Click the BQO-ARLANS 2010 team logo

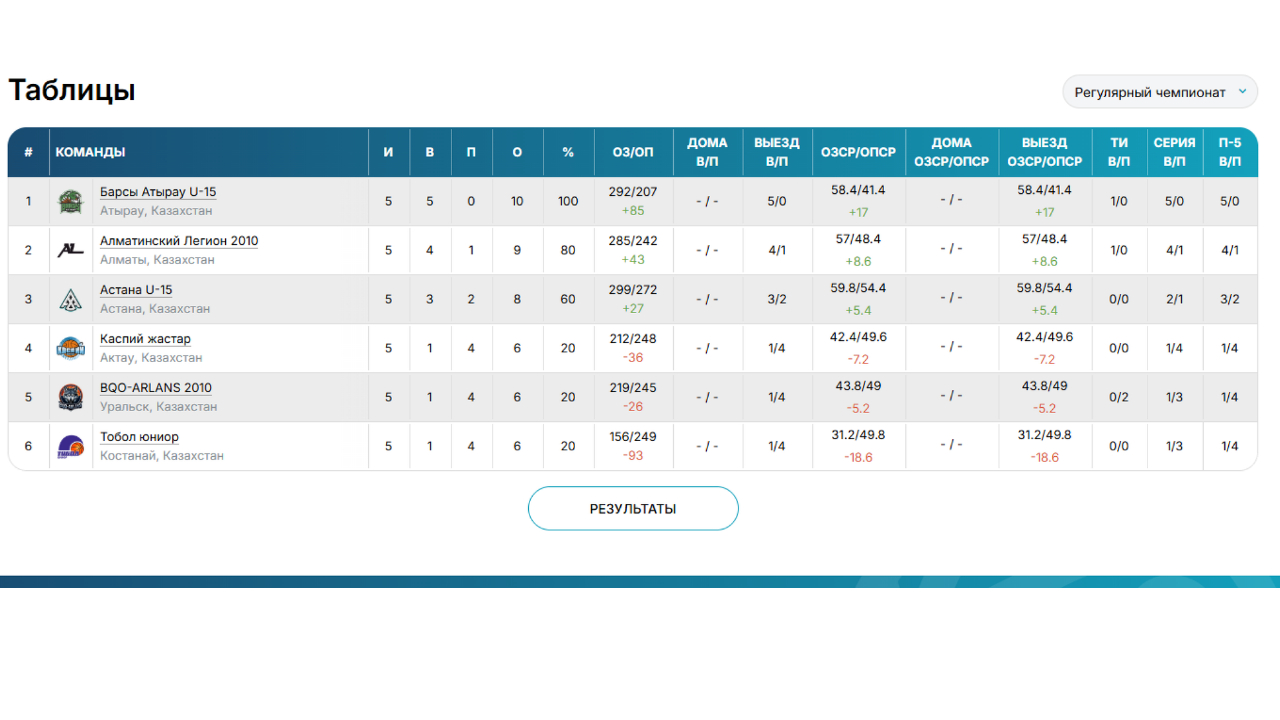(x=70, y=397)
